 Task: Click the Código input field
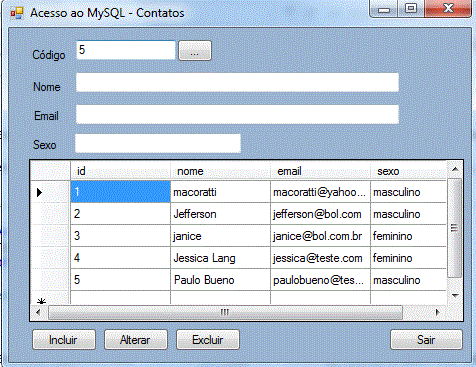126,50
